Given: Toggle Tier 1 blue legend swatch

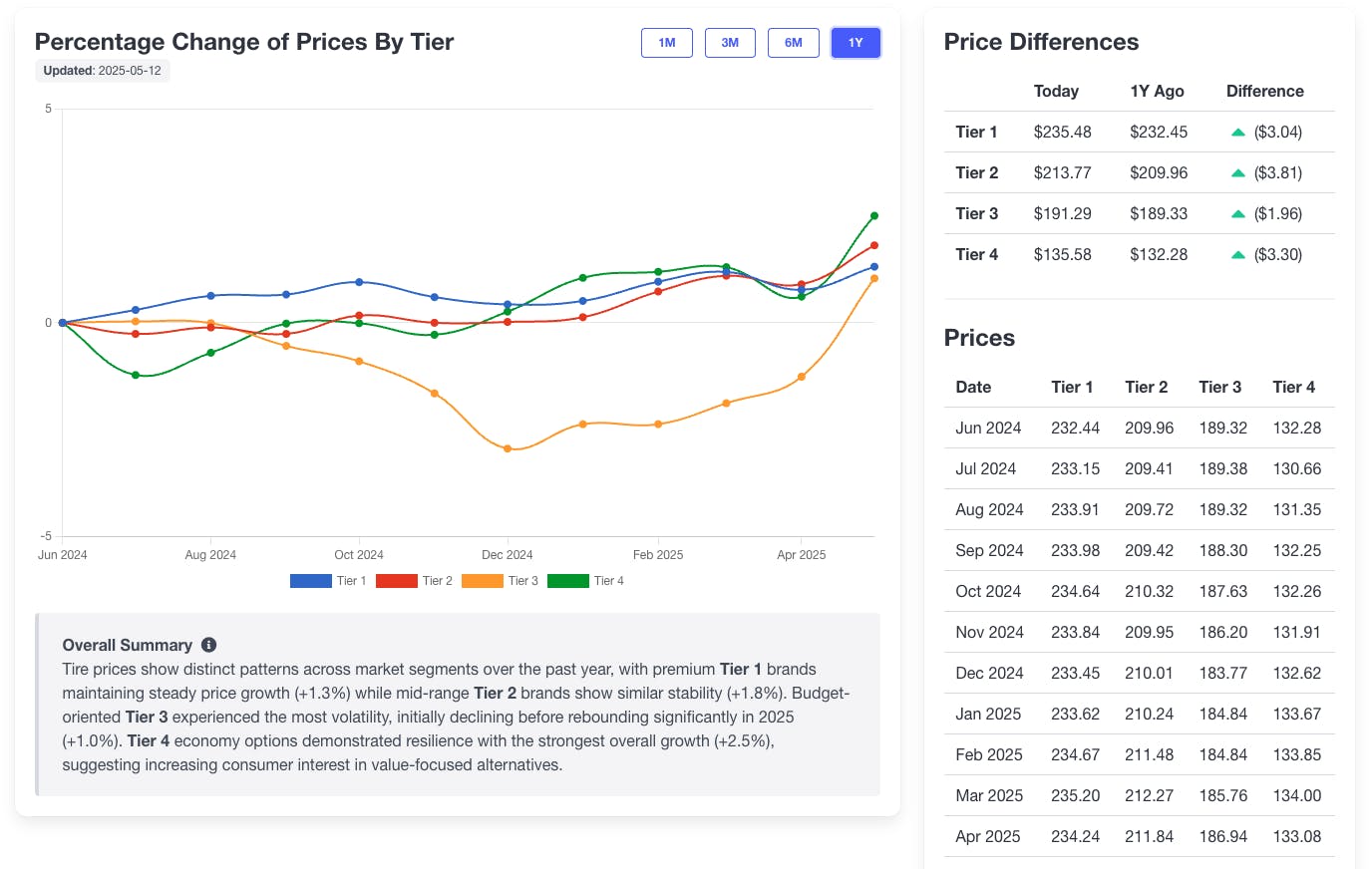Looking at the screenshot, I should click(x=311, y=581).
